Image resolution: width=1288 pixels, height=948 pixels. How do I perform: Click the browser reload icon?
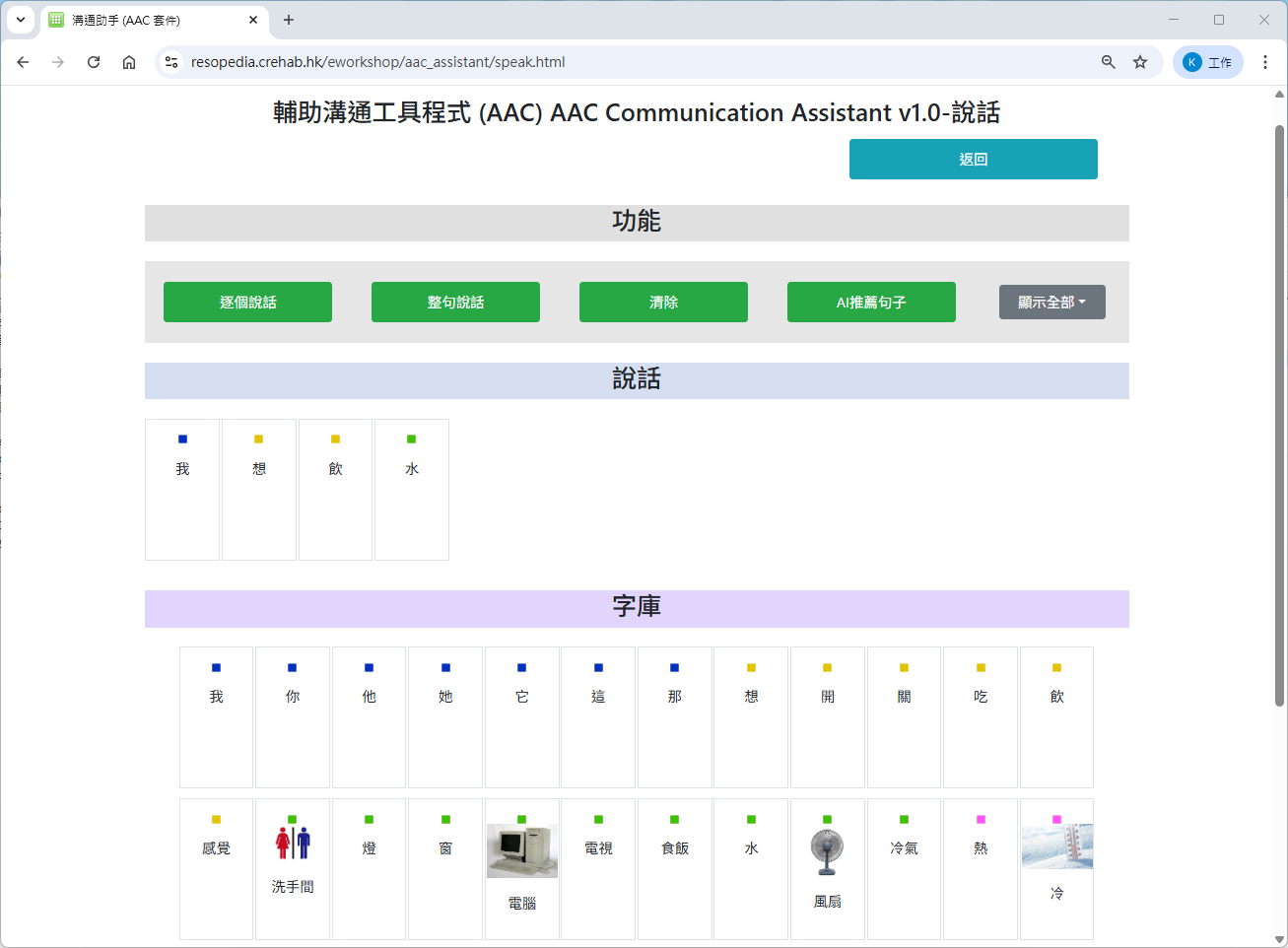pos(94,62)
